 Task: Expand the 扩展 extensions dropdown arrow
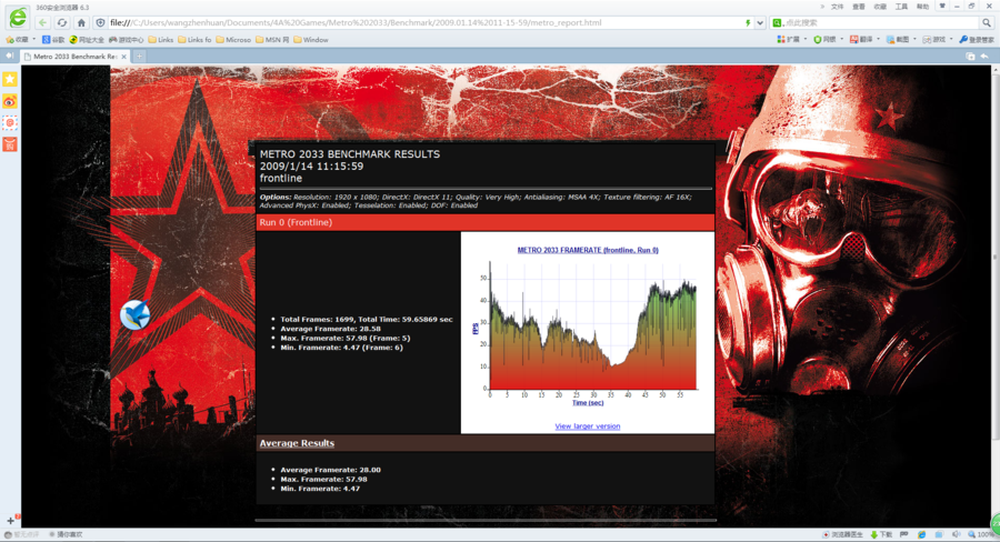tap(805, 40)
